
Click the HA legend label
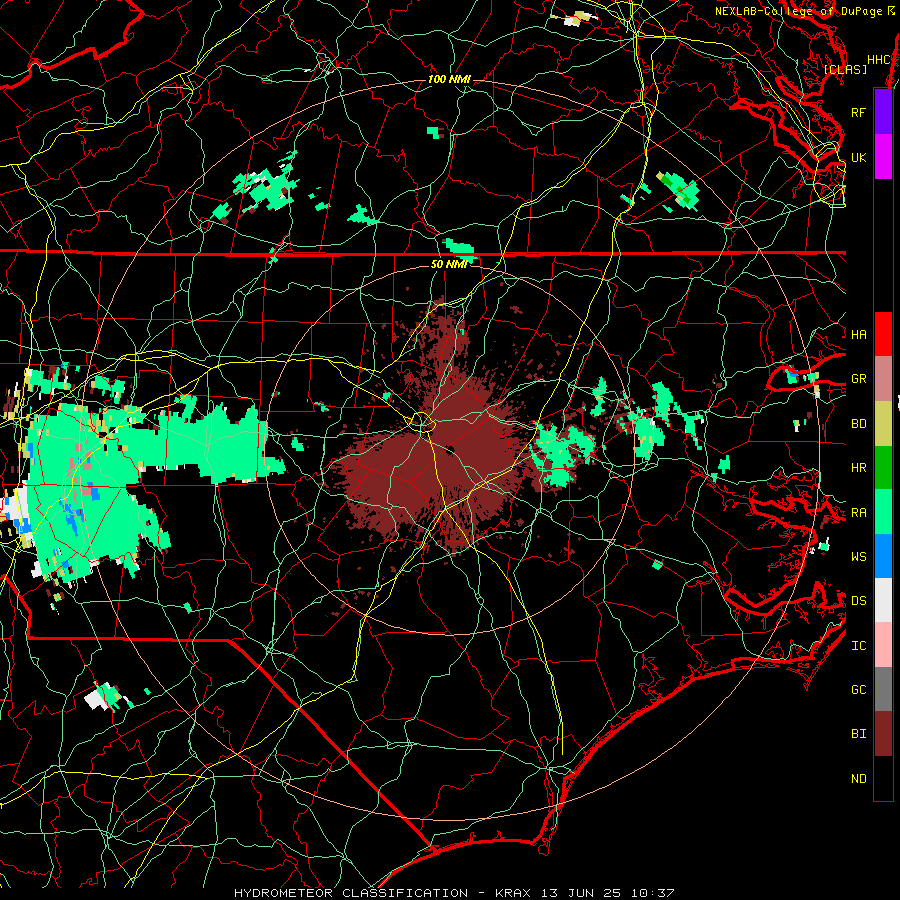coord(858,334)
